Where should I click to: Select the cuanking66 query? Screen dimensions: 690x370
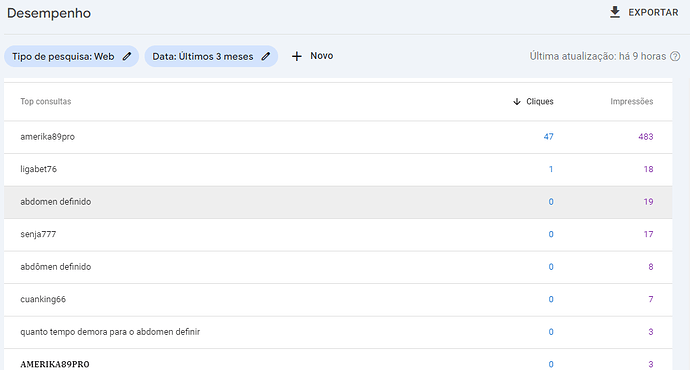click(43, 300)
